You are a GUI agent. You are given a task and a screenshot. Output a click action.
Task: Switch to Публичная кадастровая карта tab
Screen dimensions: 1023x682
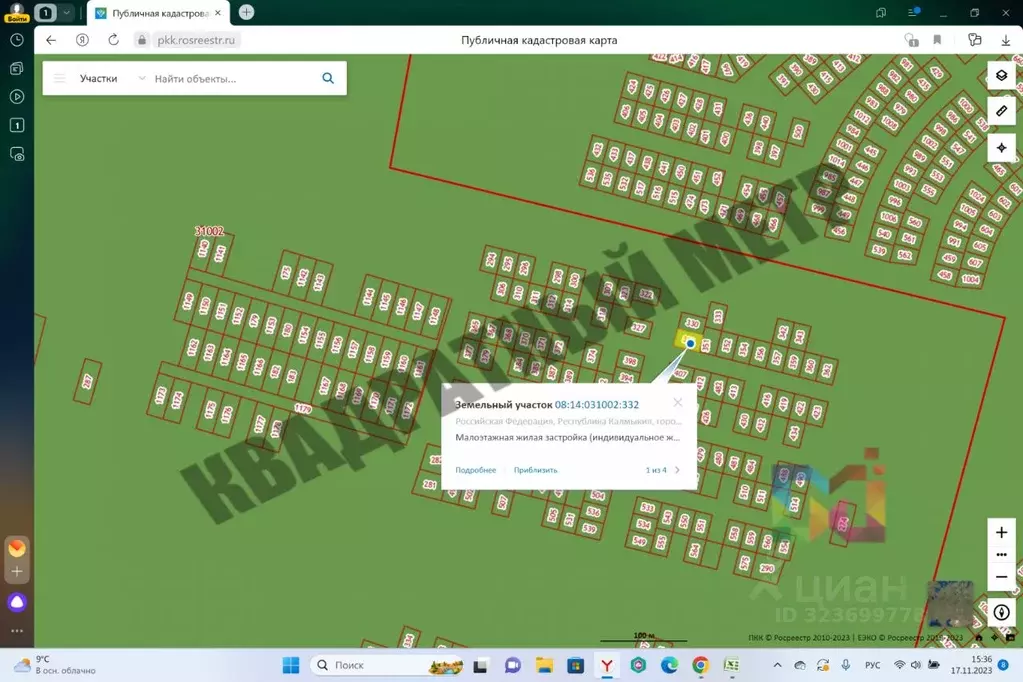[x=160, y=13]
